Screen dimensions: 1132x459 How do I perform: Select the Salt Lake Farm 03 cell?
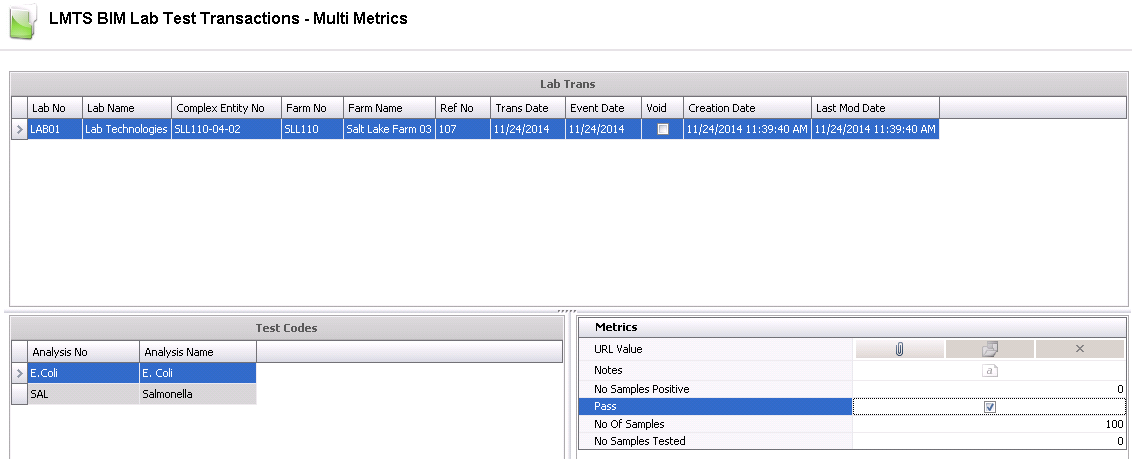tap(389, 129)
